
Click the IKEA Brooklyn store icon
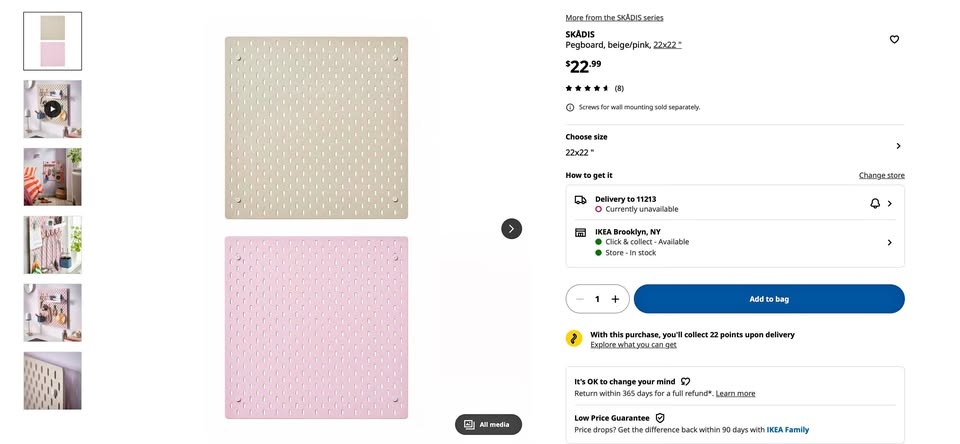click(580, 232)
